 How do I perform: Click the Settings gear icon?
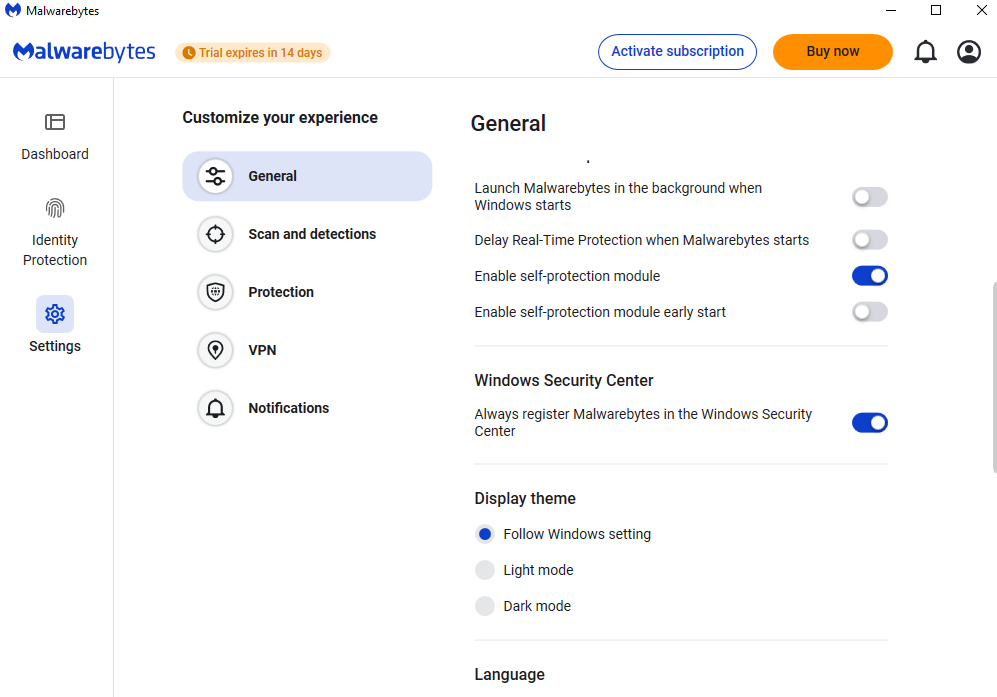(x=55, y=314)
